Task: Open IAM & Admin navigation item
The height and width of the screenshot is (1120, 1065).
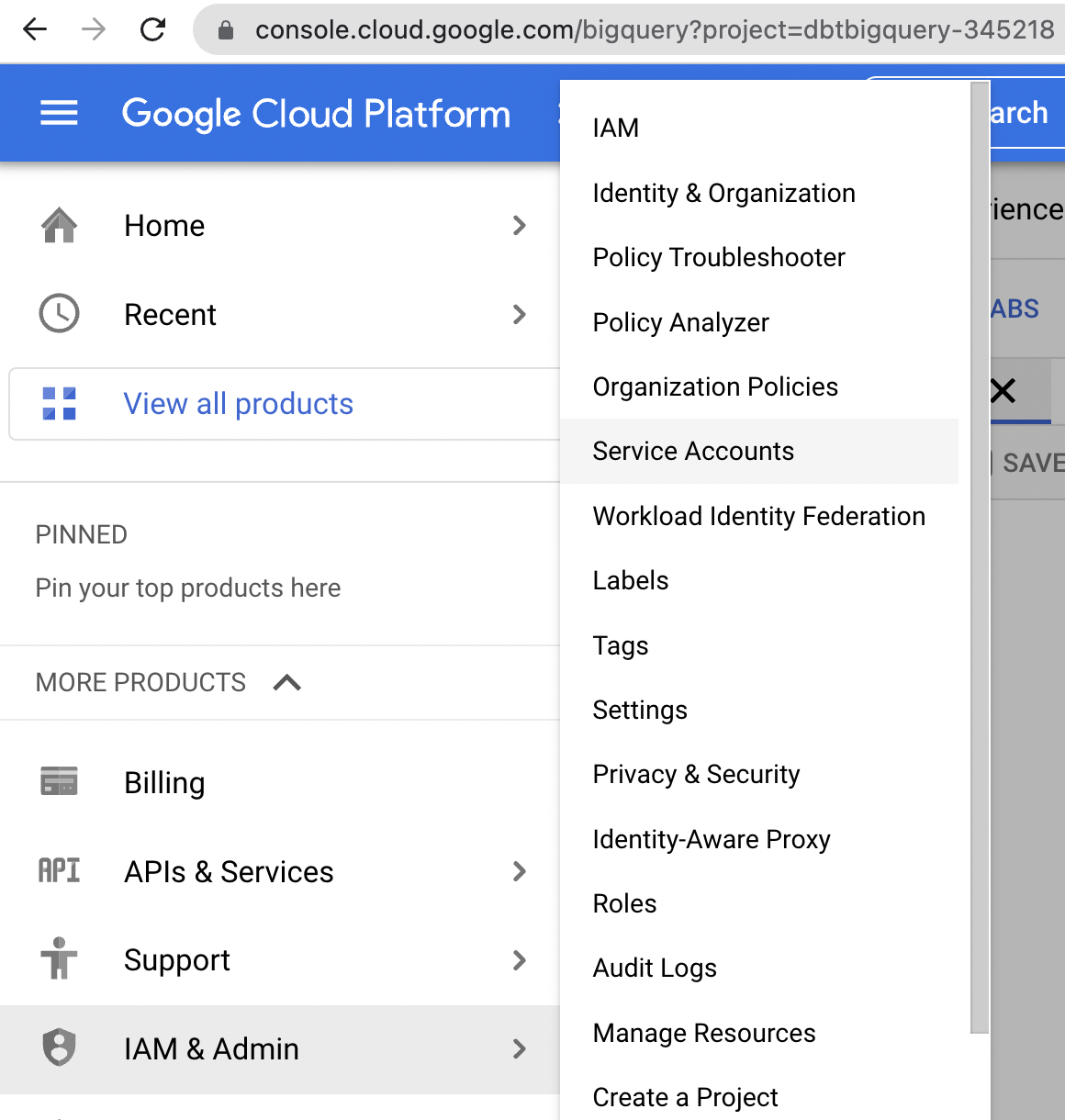Action: pos(280,1048)
